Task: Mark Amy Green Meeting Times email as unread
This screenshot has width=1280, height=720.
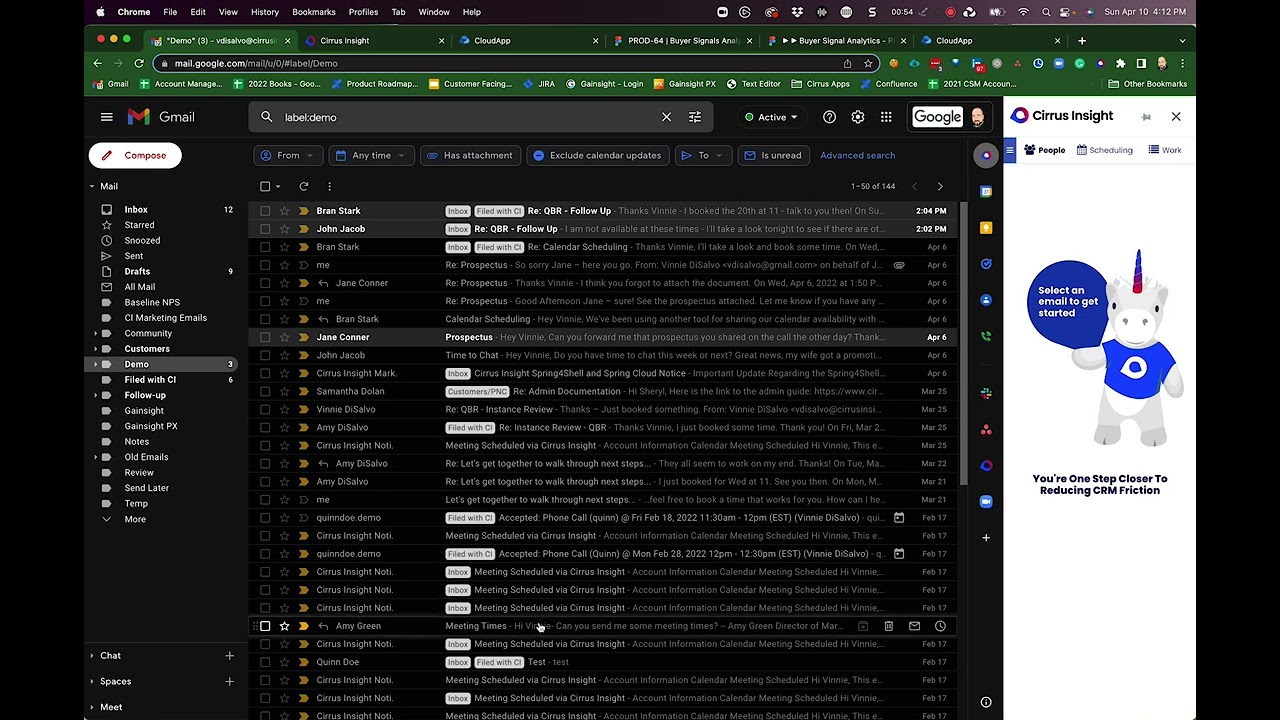Action: 914,626
